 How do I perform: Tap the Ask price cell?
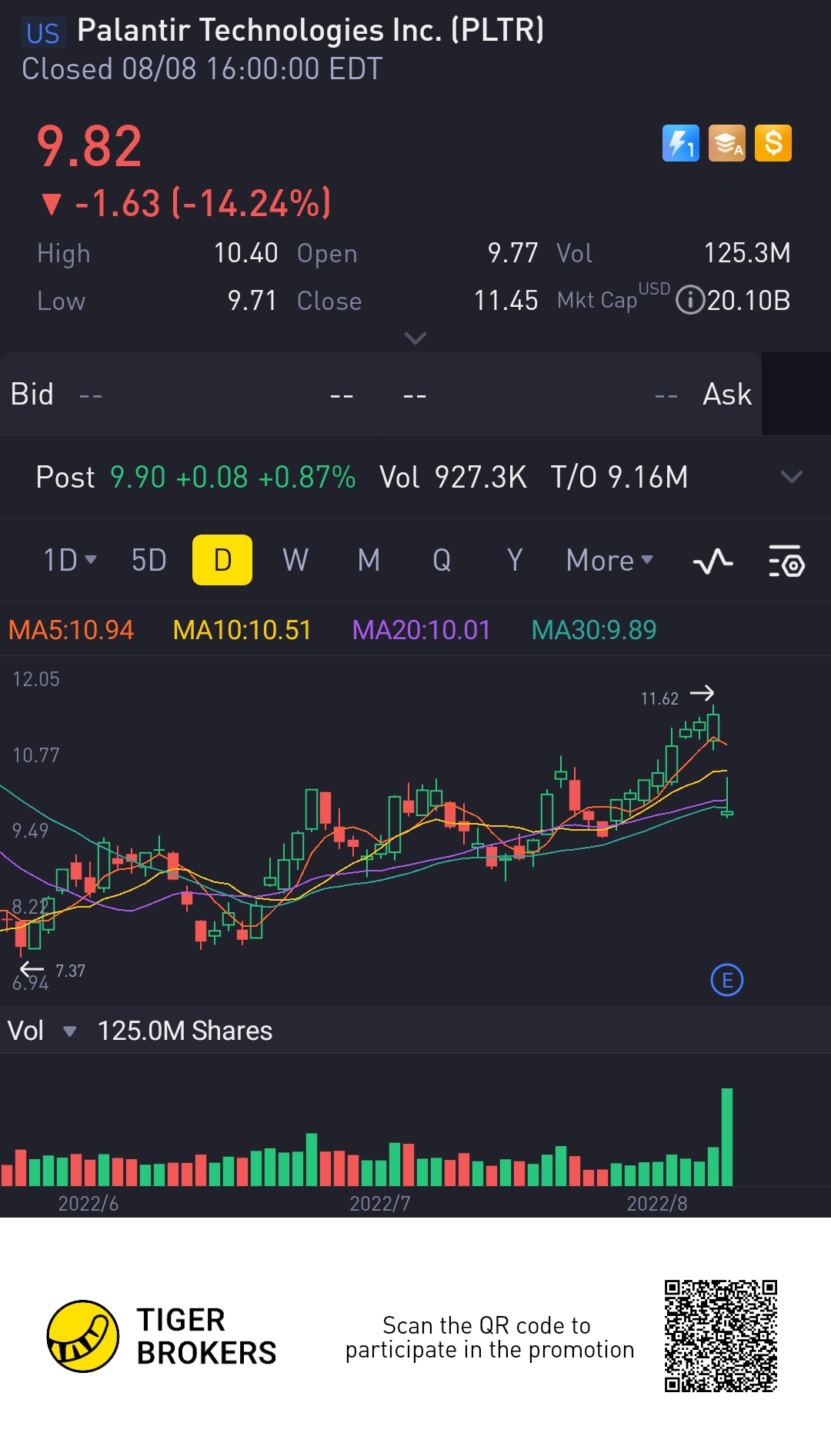click(570, 395)
